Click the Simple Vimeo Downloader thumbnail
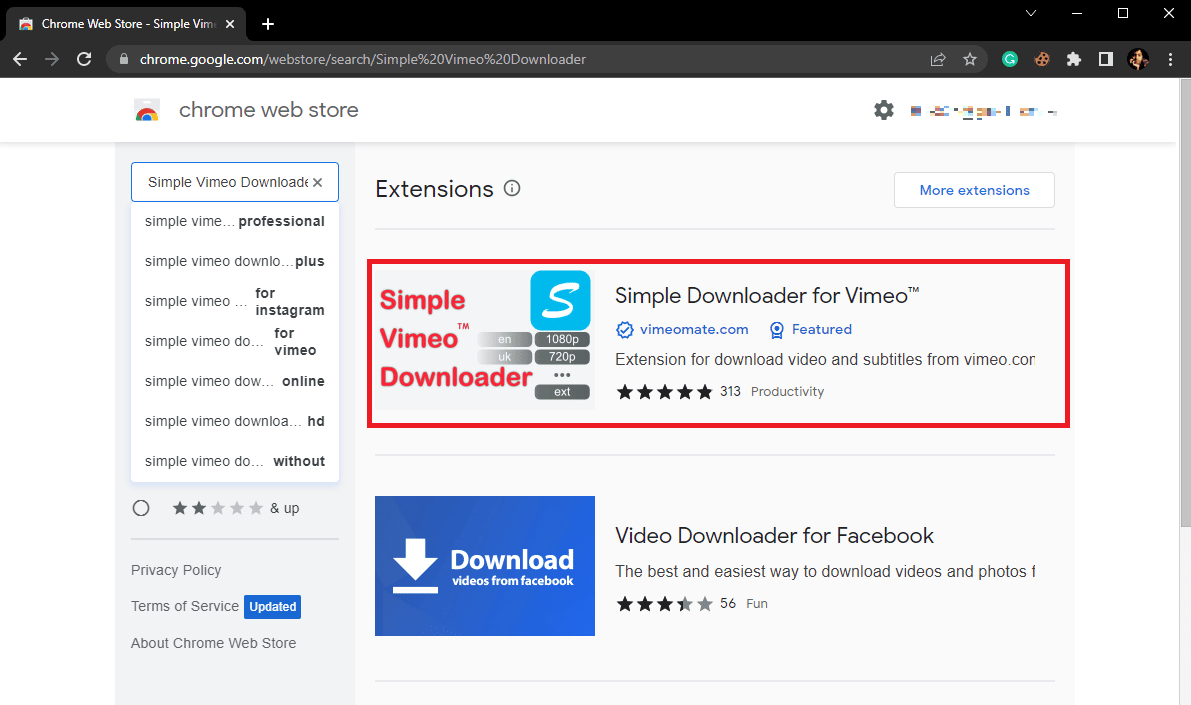Screen dimensions: 1191x705 click(485, 340)
